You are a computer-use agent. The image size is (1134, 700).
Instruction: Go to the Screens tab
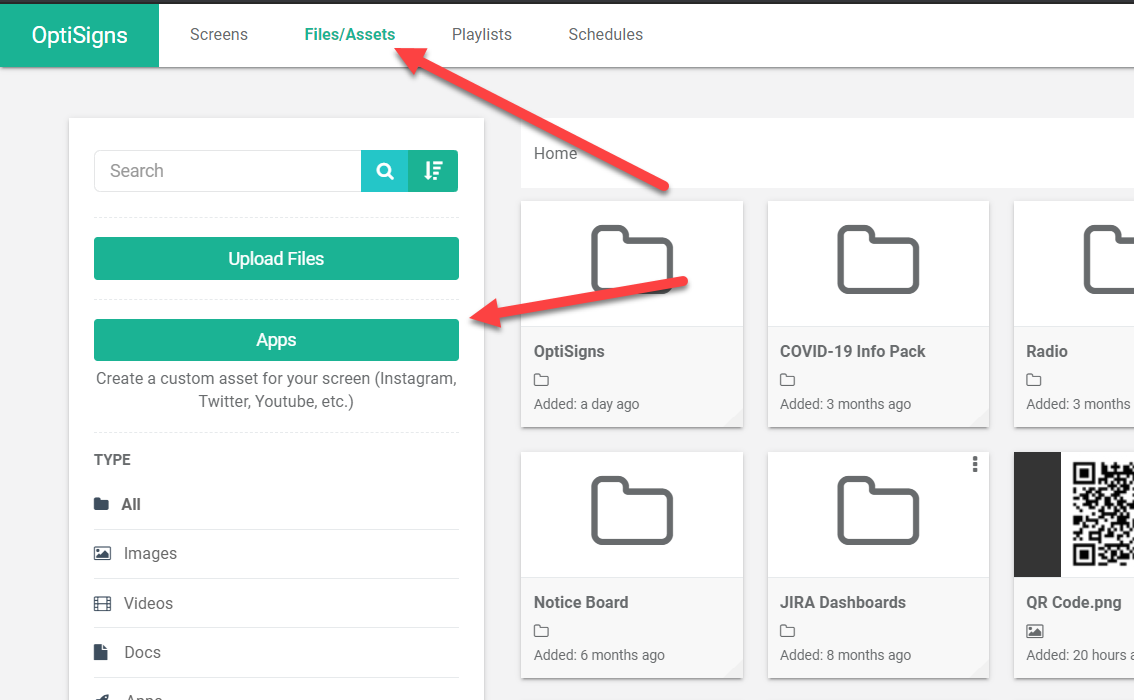click(218, 34)
